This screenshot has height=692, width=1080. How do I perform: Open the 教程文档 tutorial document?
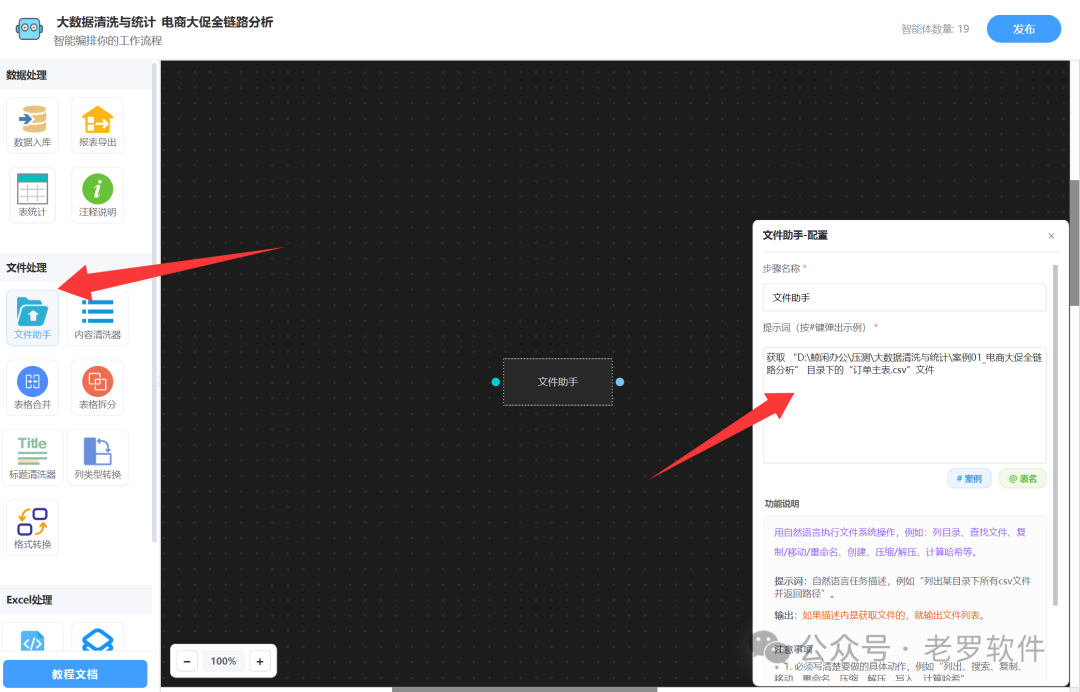(75, 674)
